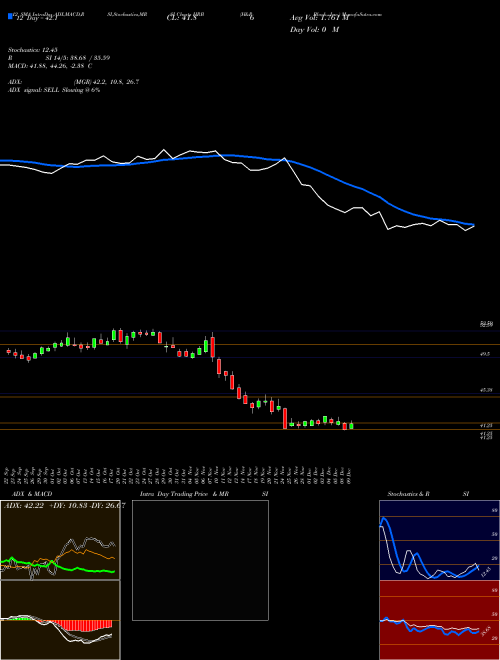500x660 pixels.
Task: Click the ADX indicator chart panel
Action: pyautogui.click(x=60, y=540)
